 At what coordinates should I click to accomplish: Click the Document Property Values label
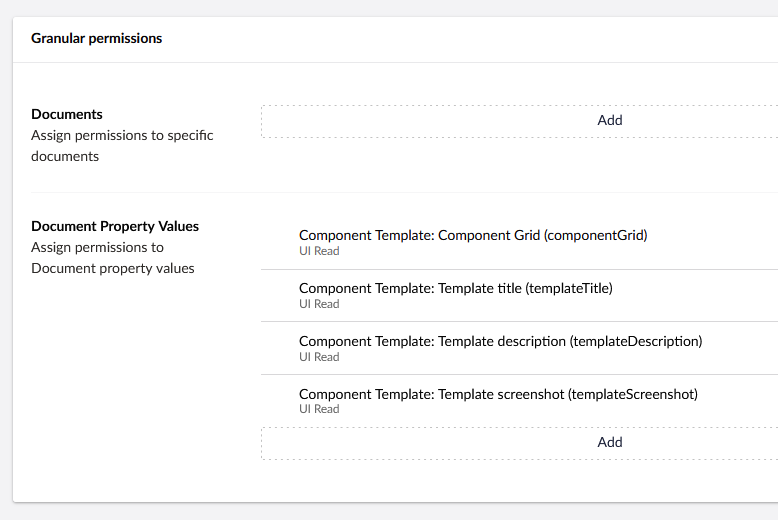115,227
